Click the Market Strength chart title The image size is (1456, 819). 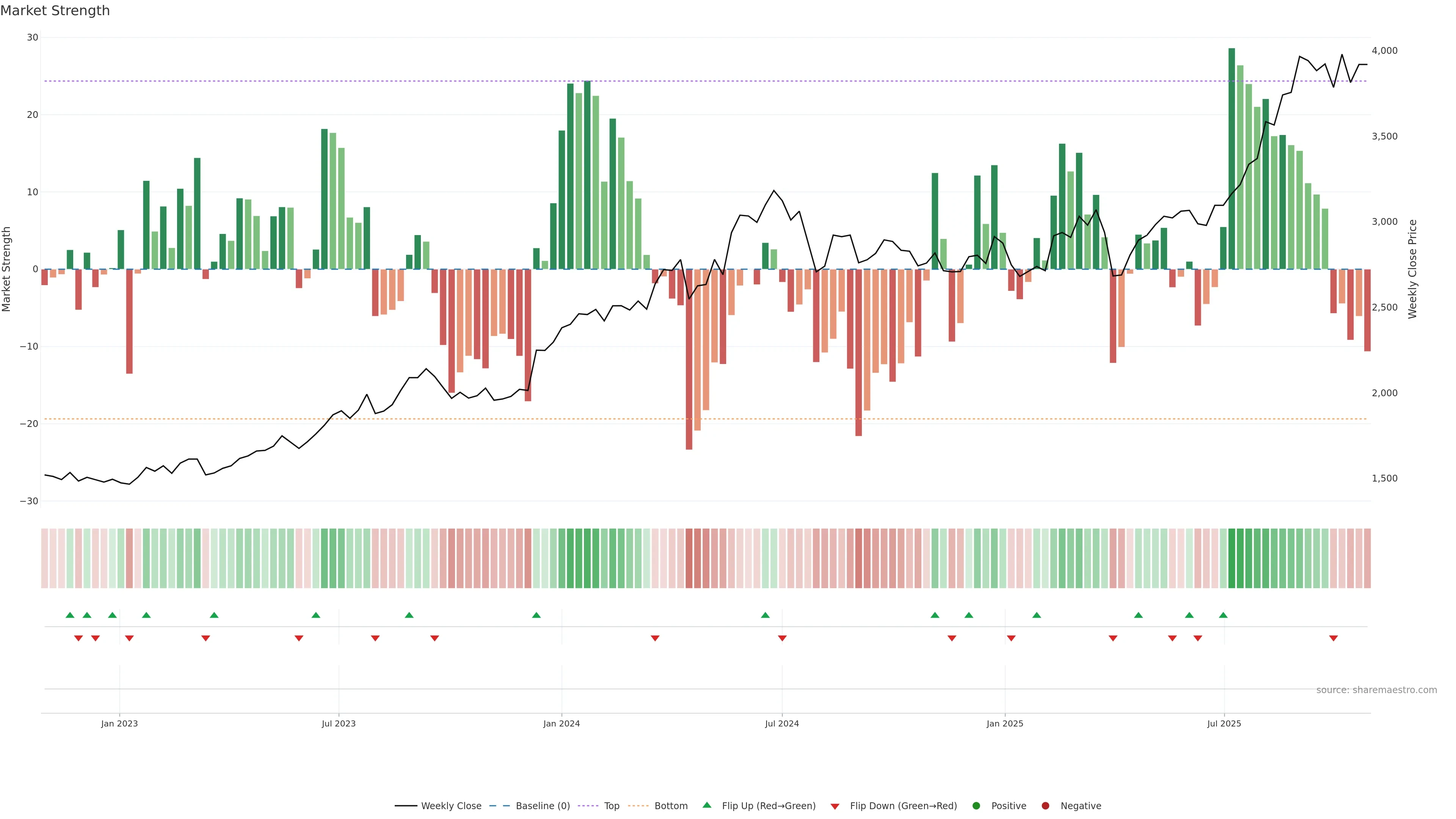tap(55, 11)
